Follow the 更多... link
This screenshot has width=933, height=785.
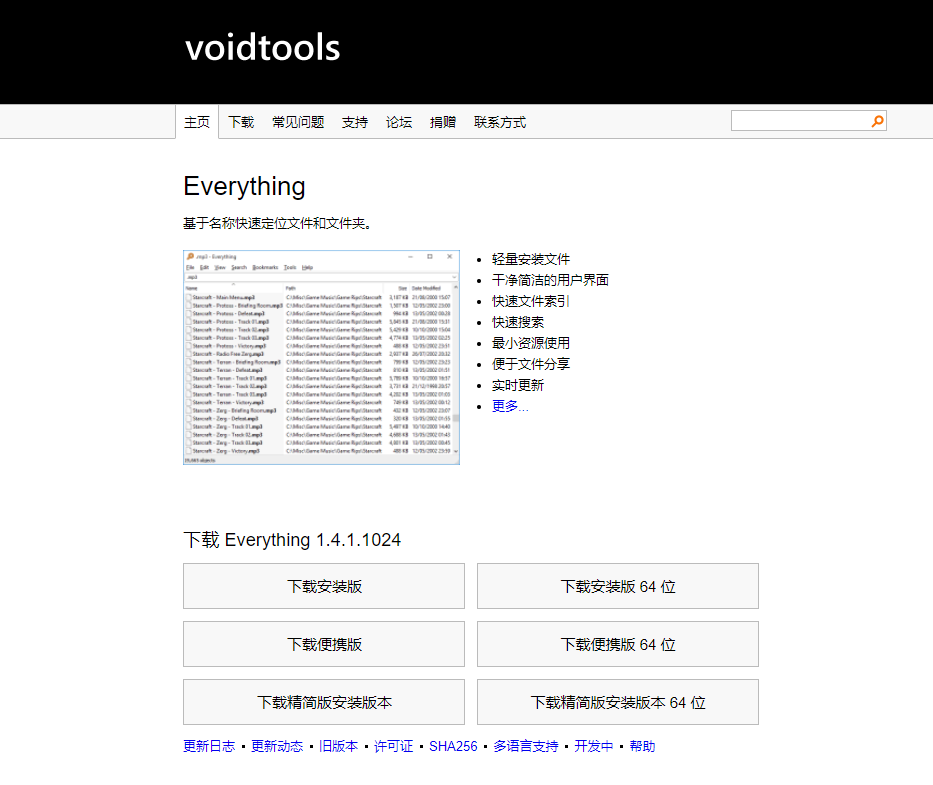click(510, 406)
